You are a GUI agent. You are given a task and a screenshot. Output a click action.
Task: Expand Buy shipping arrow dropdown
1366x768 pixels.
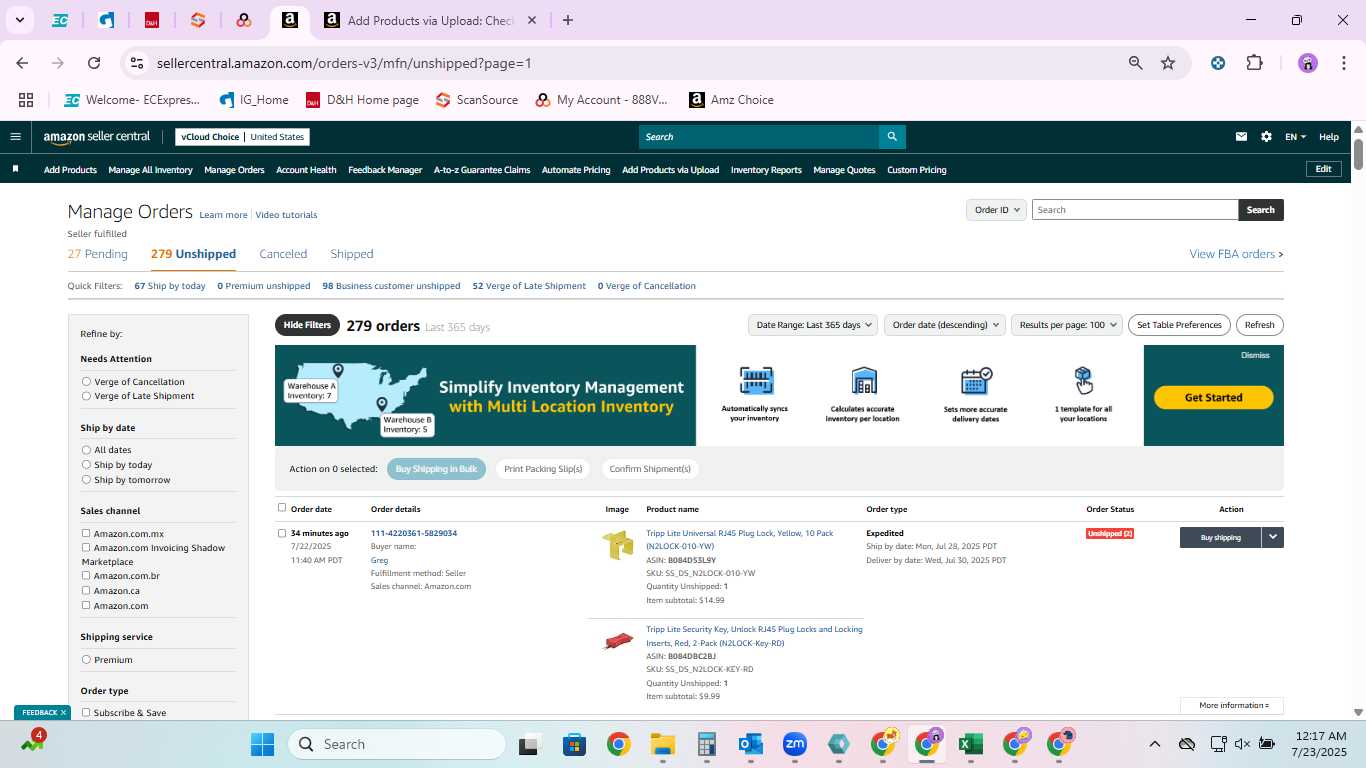pos(1272,537)
